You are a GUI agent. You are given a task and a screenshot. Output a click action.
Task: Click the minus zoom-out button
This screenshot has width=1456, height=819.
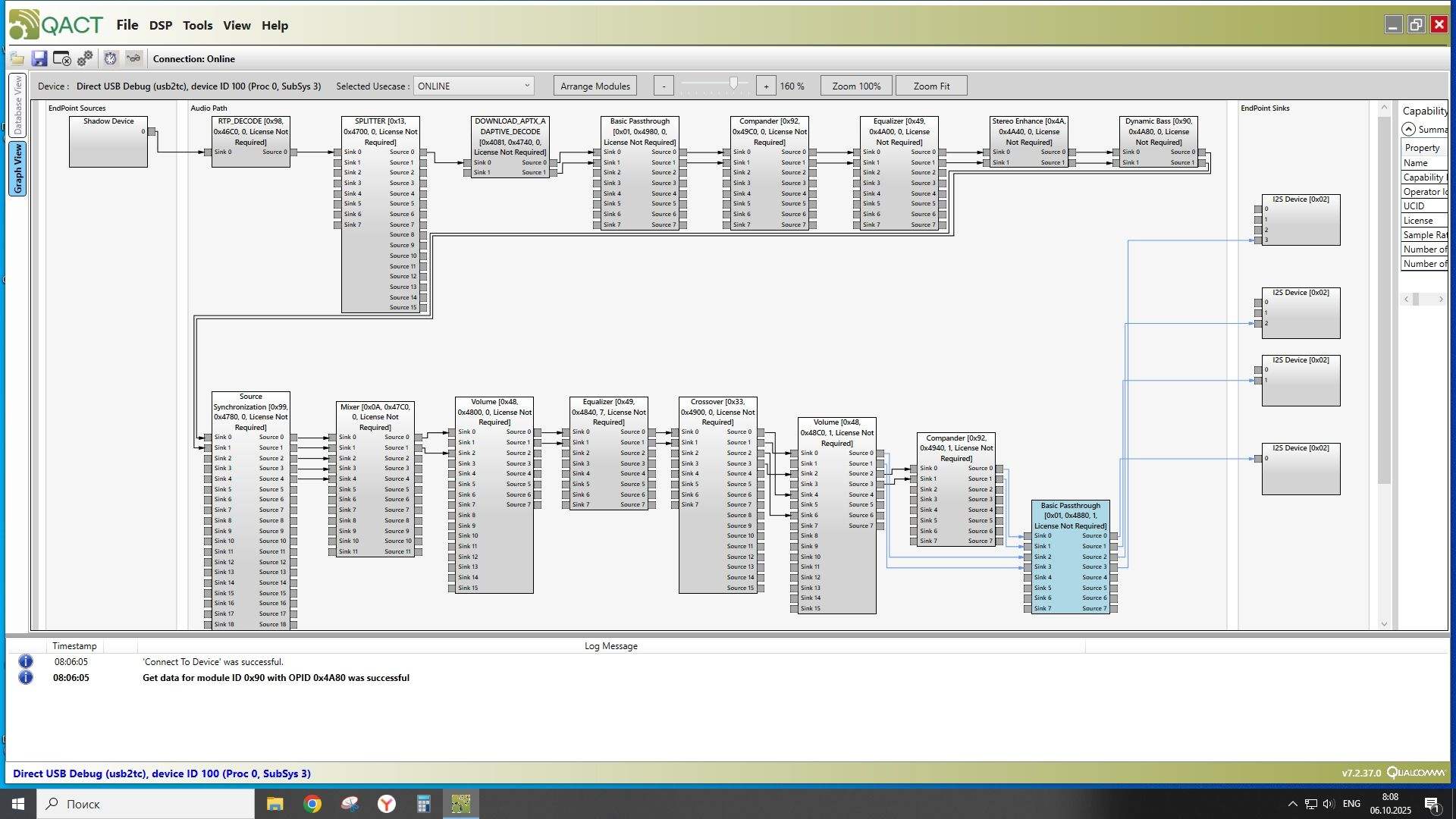point(664,86)
